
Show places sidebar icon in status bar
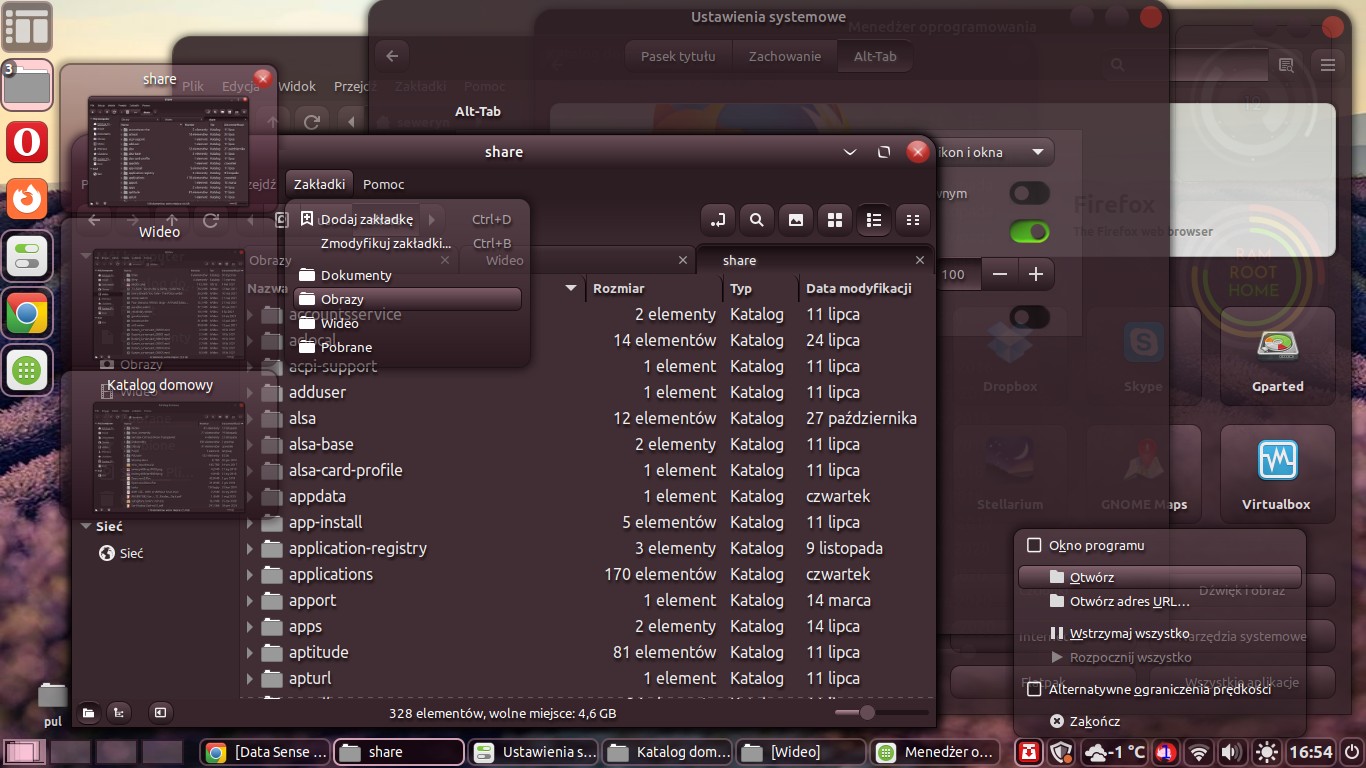click(x=89, y=713)
